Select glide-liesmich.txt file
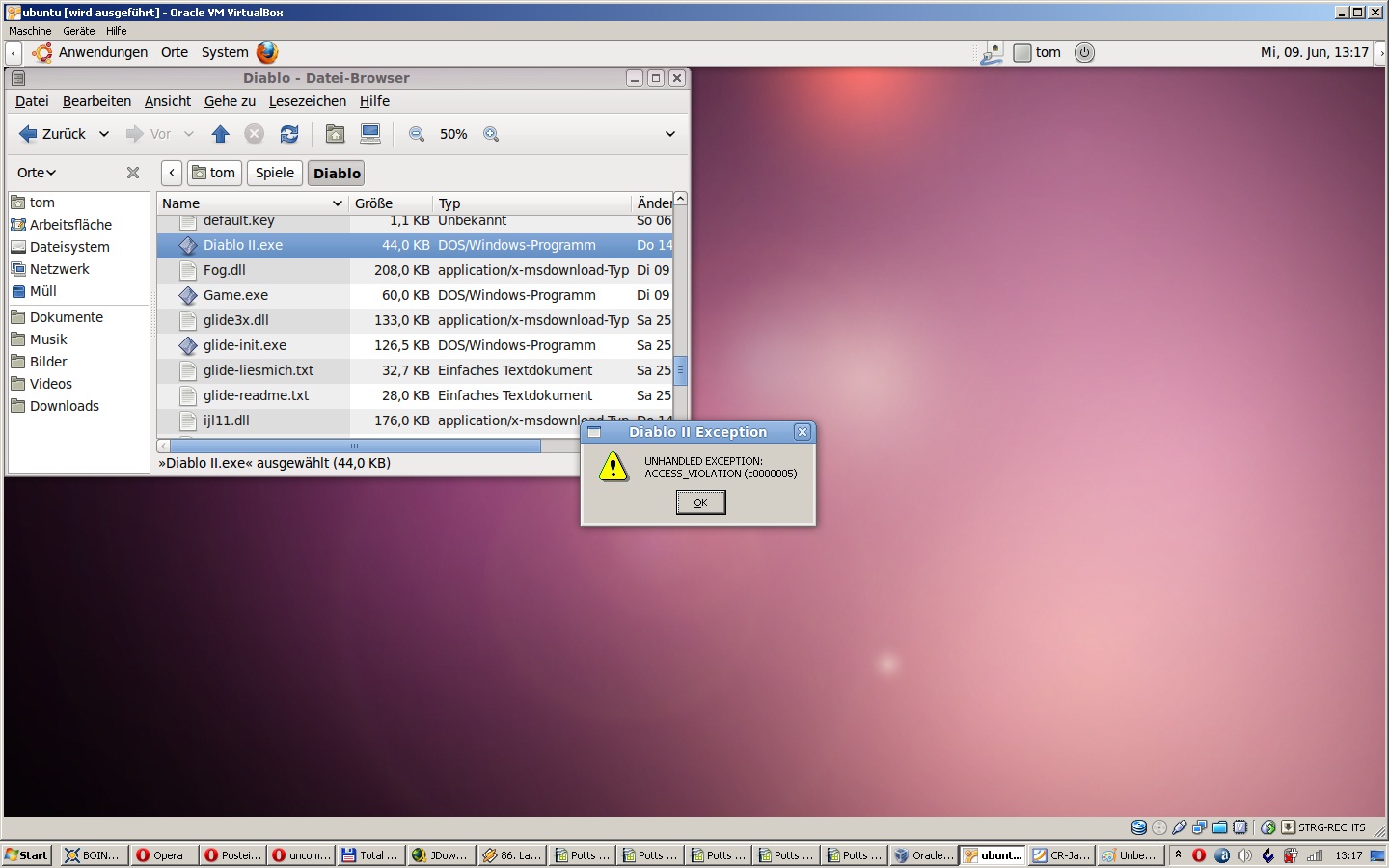This screenshot has height=868, width=1389. [x=415, y=370]
